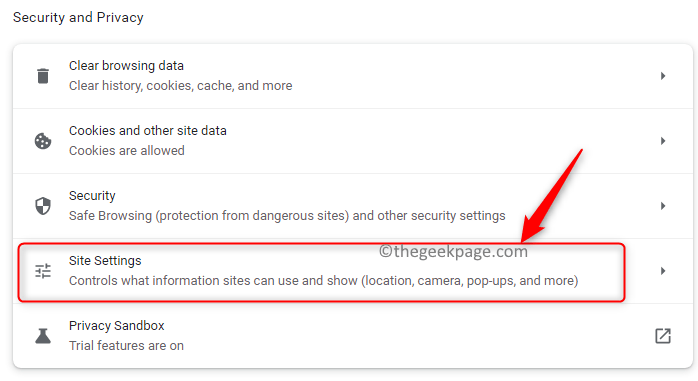This screenshot has height=381, width=698.
Task: Open Privacy Sandbox external link icon
Action: tap(663, 336)
